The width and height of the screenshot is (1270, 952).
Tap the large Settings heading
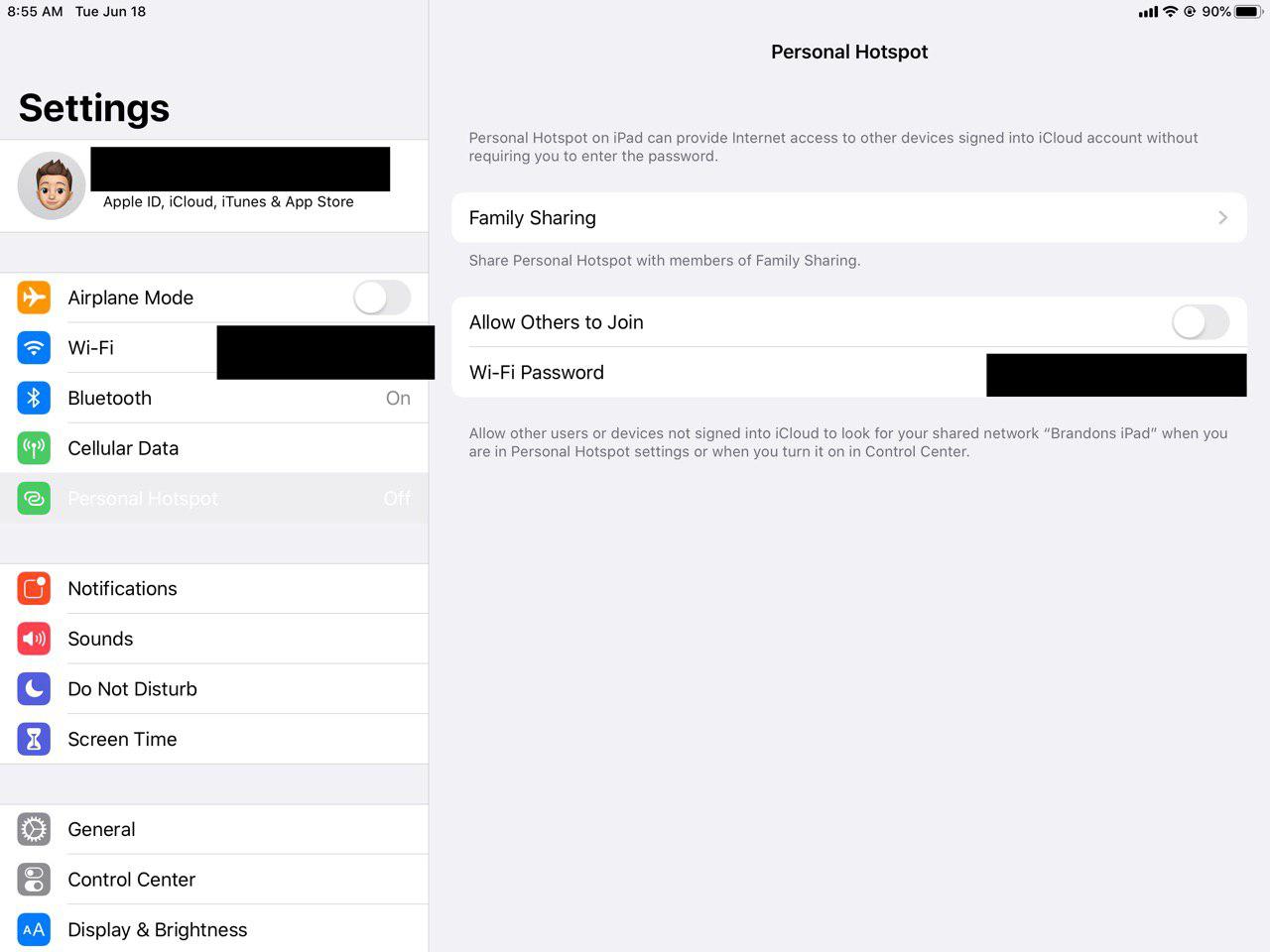point(94,107)
